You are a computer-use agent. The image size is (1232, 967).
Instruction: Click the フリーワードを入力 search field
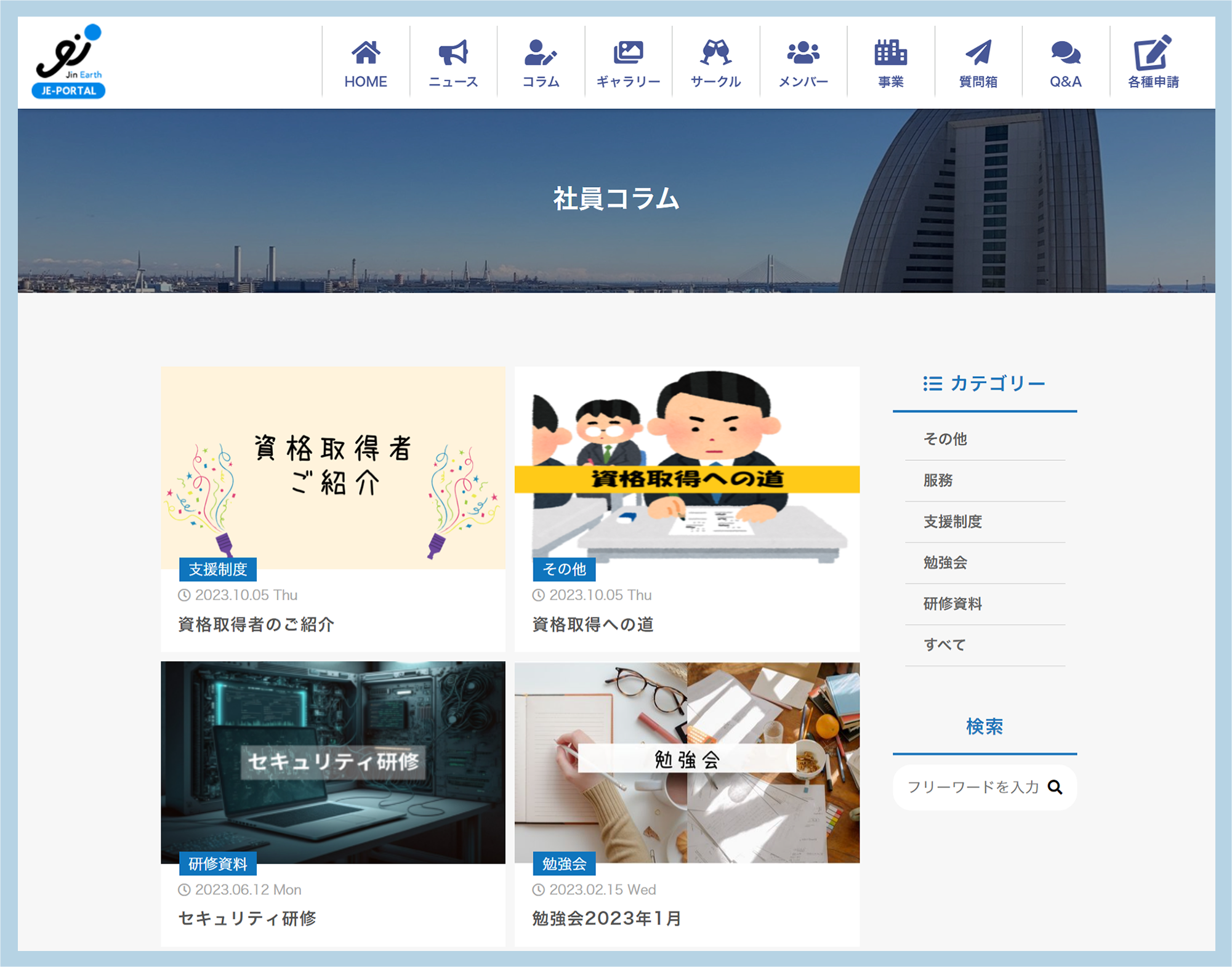coord(984,787)
